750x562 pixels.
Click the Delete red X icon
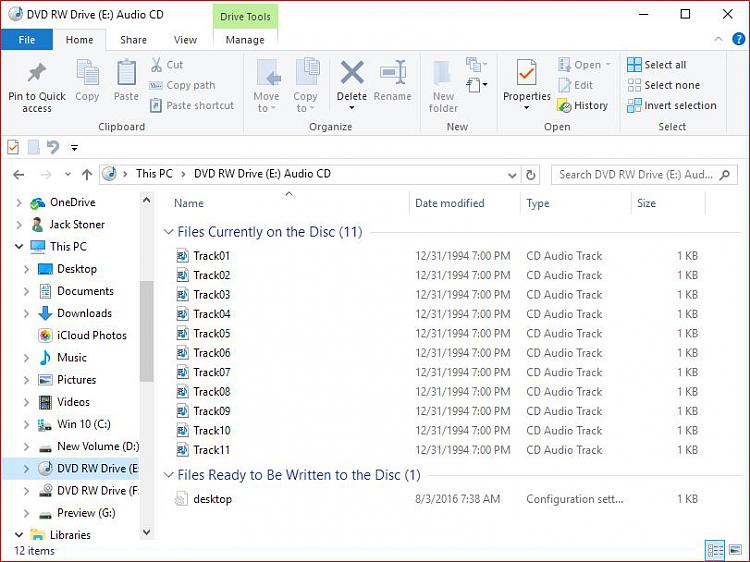click(x=352, y=73)
